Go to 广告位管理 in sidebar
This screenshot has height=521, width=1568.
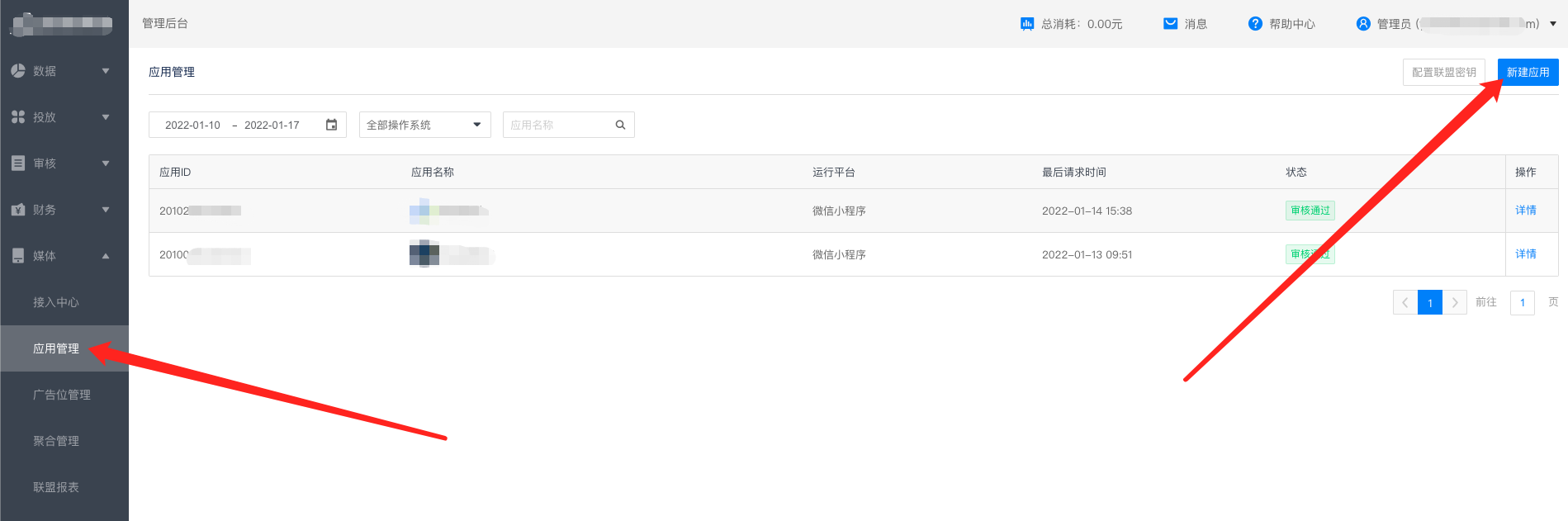point(62,395)
